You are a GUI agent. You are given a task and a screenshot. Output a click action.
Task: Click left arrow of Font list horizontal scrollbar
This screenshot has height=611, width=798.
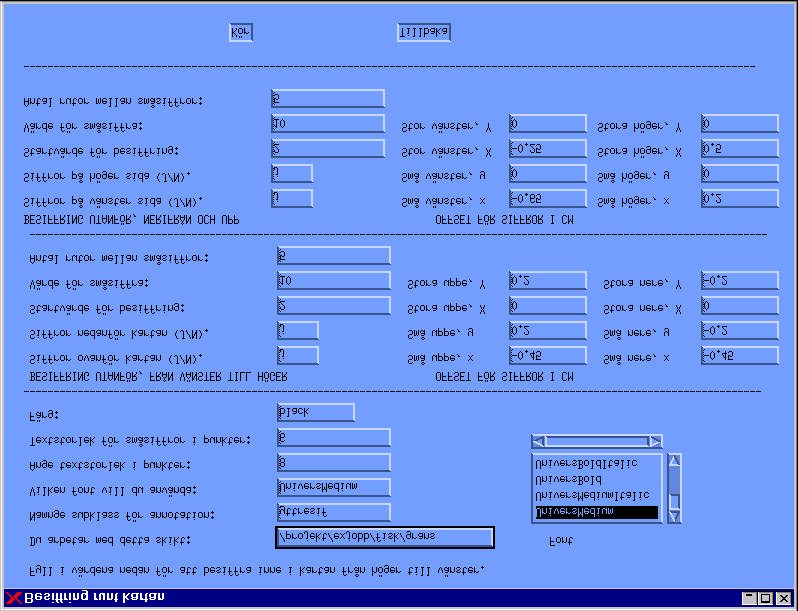tap(538, 442)
